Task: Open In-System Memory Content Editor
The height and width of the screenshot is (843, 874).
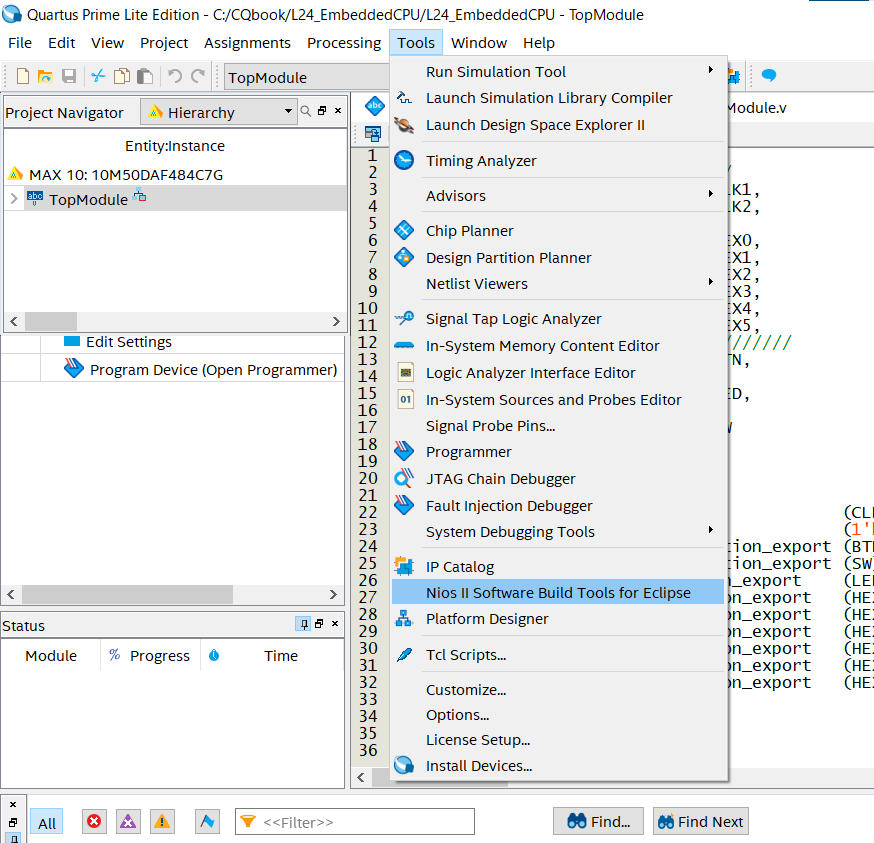Action: pos(558,346)
